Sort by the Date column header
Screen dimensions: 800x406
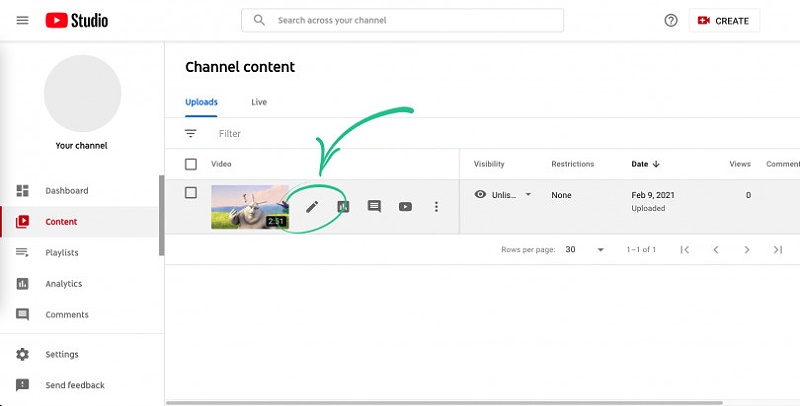tap(645, 164)
